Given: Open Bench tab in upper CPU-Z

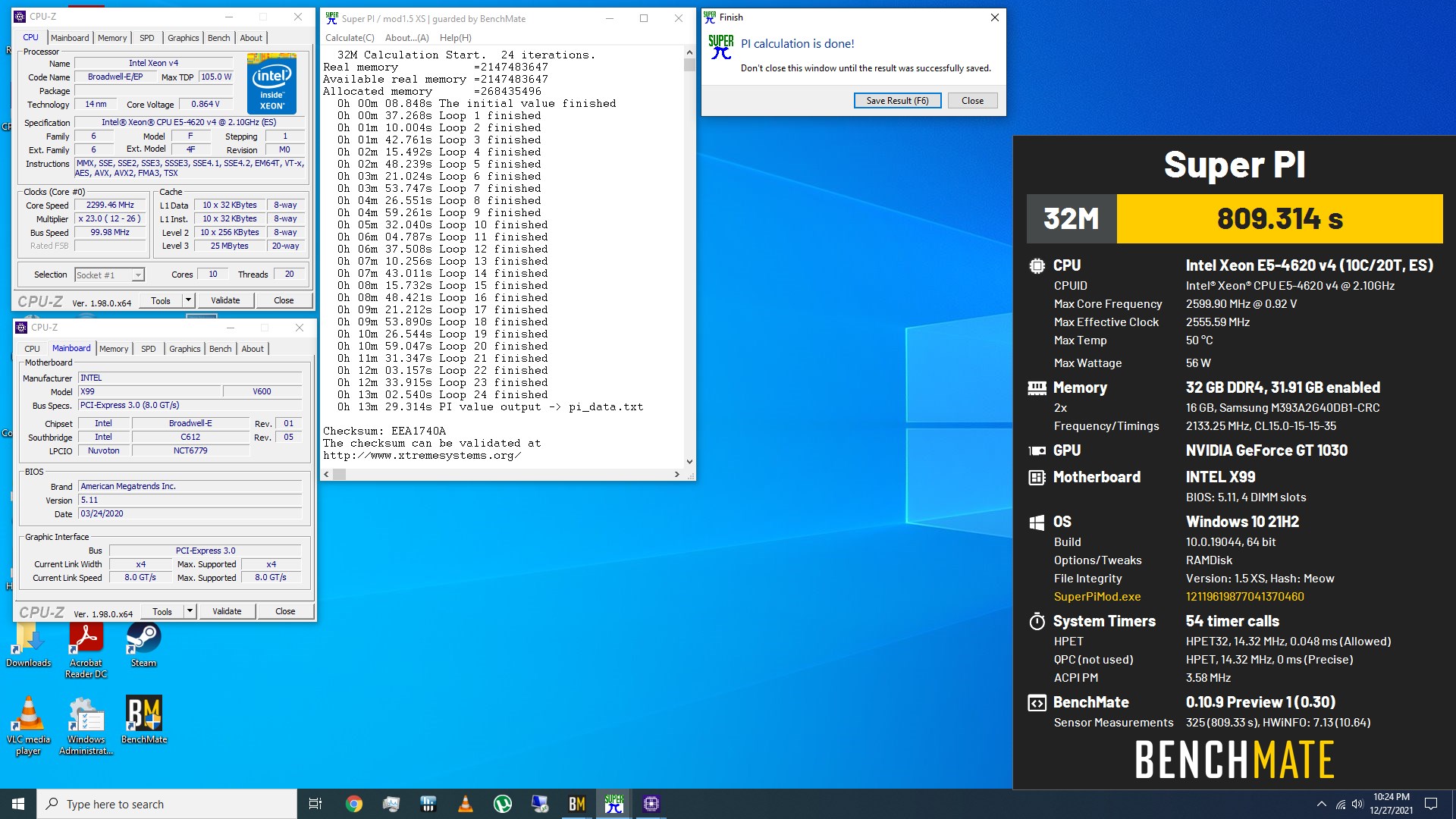Looking at the screenshot, I should (x=218, y=38).
